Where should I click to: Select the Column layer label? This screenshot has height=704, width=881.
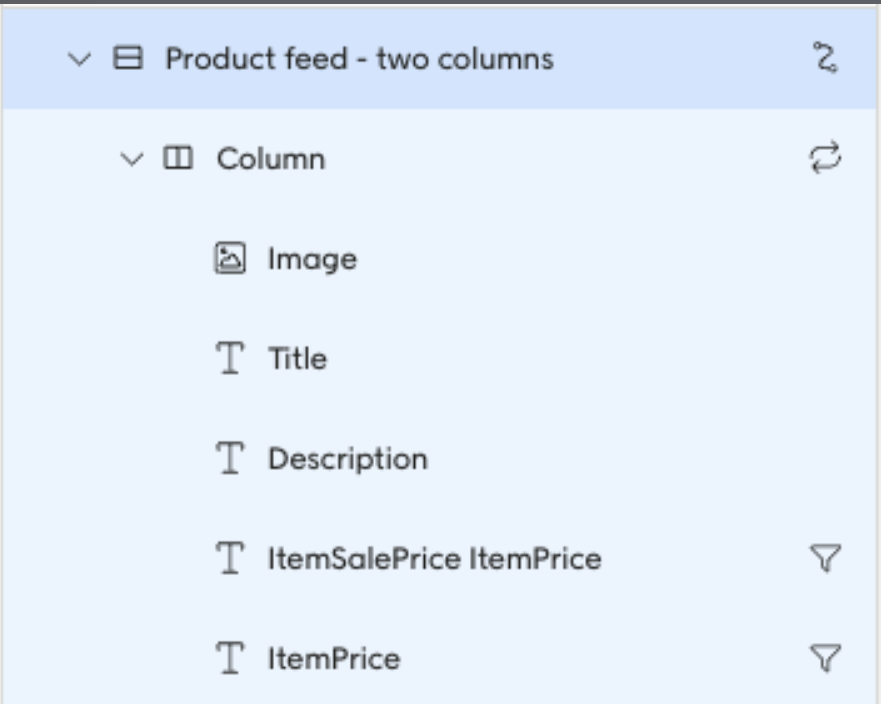(x=270, y=159)
